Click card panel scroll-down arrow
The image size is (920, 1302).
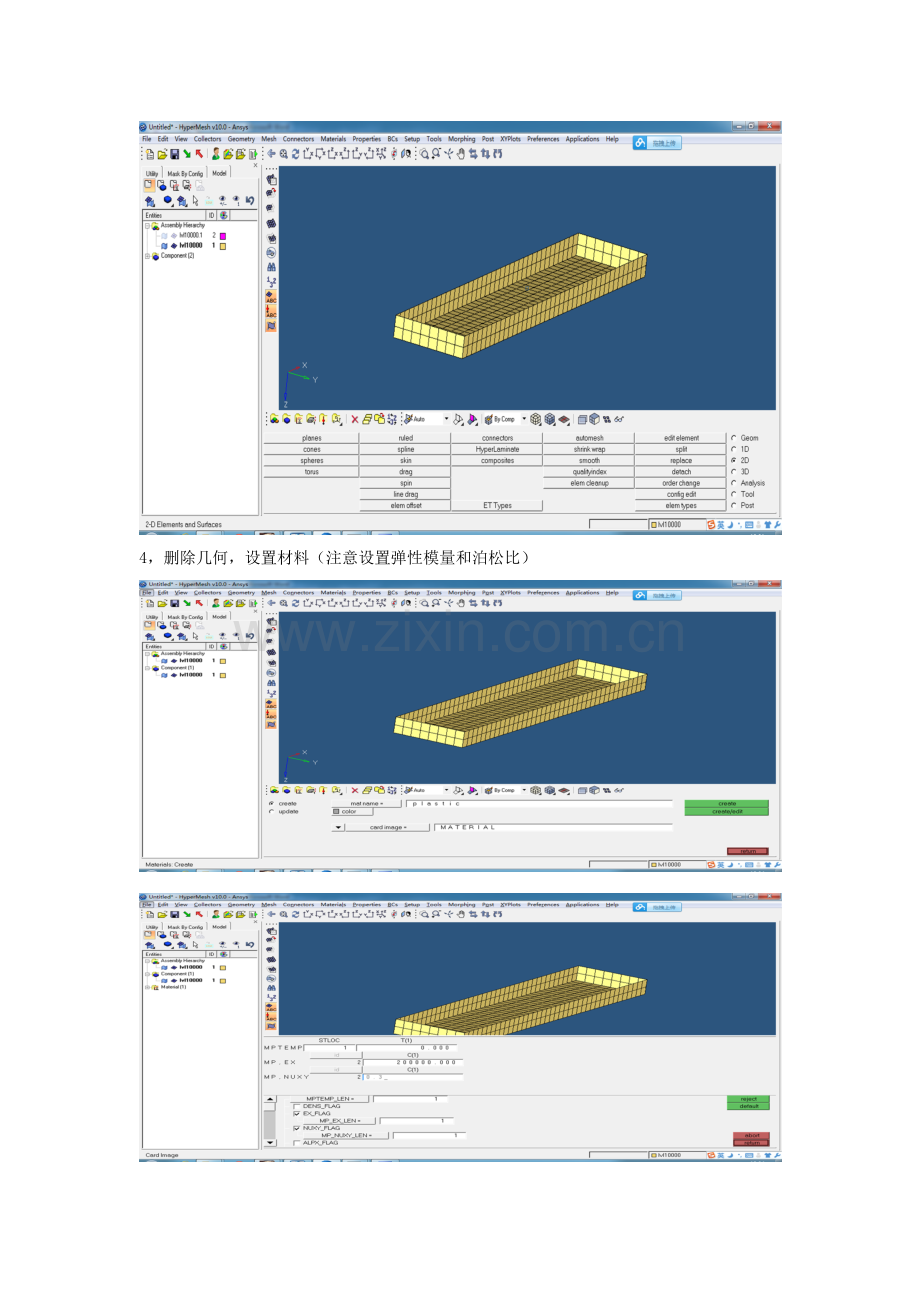[269, 1141]
